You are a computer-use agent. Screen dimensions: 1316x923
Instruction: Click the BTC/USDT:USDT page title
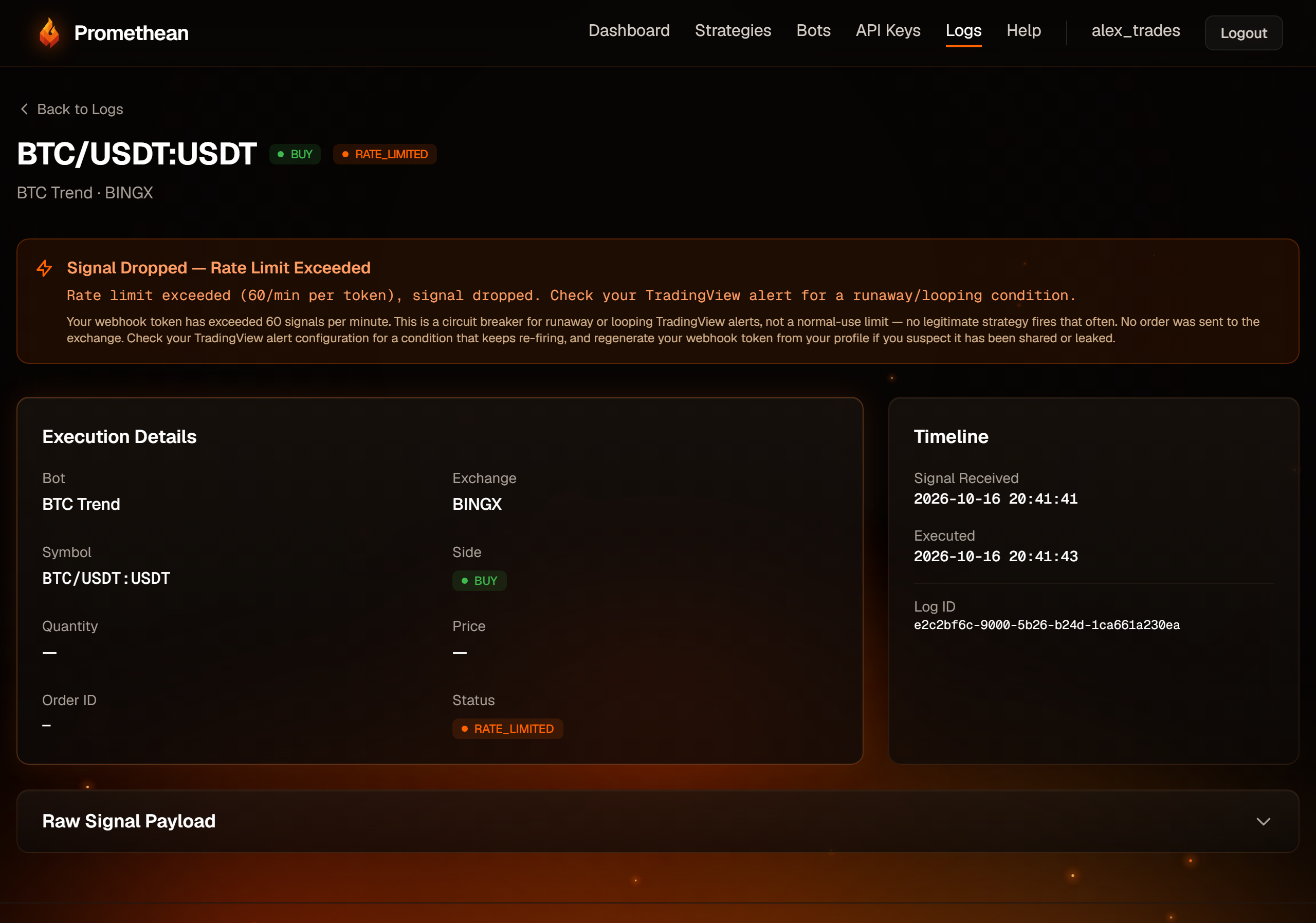click(x=137, y=154)
